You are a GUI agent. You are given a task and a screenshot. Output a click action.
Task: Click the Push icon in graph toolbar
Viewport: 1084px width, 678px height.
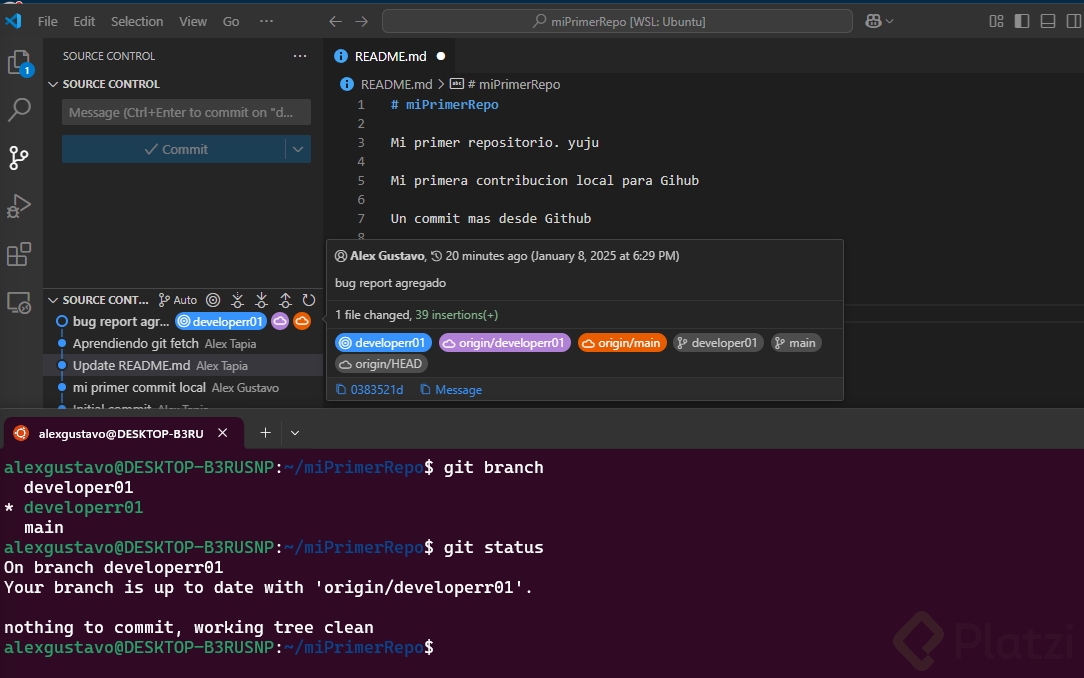pyautogui.click(x=285, y=300)
